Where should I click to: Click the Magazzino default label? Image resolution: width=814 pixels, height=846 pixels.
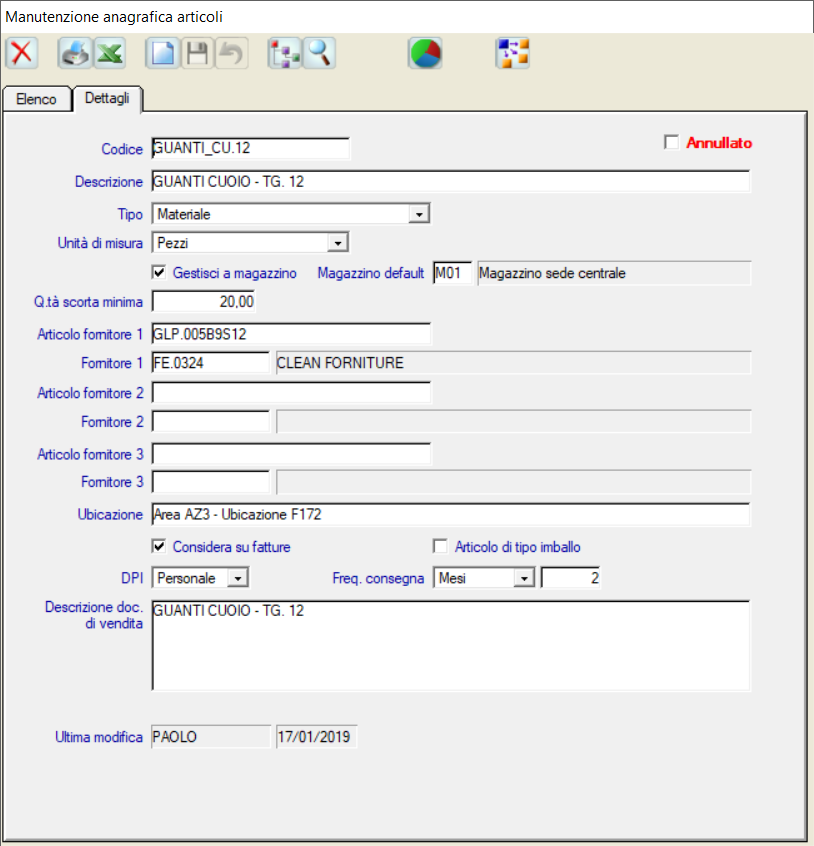tap(371, 273)
